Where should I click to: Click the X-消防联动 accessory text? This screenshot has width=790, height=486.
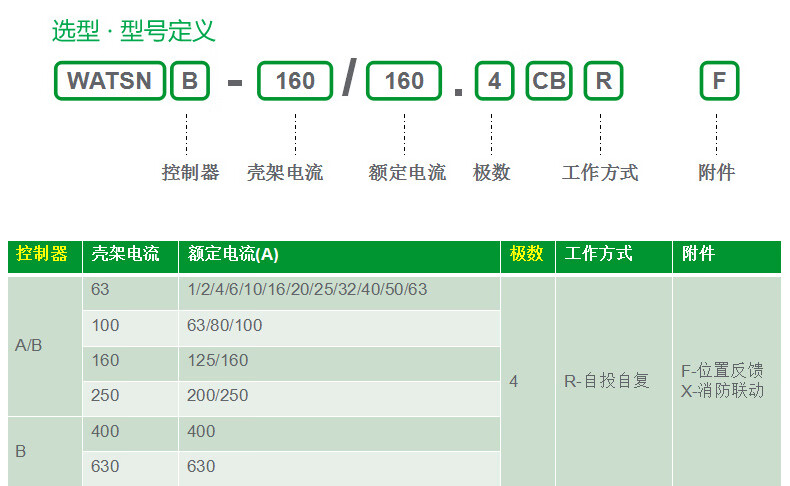click(x=722, y=391)
